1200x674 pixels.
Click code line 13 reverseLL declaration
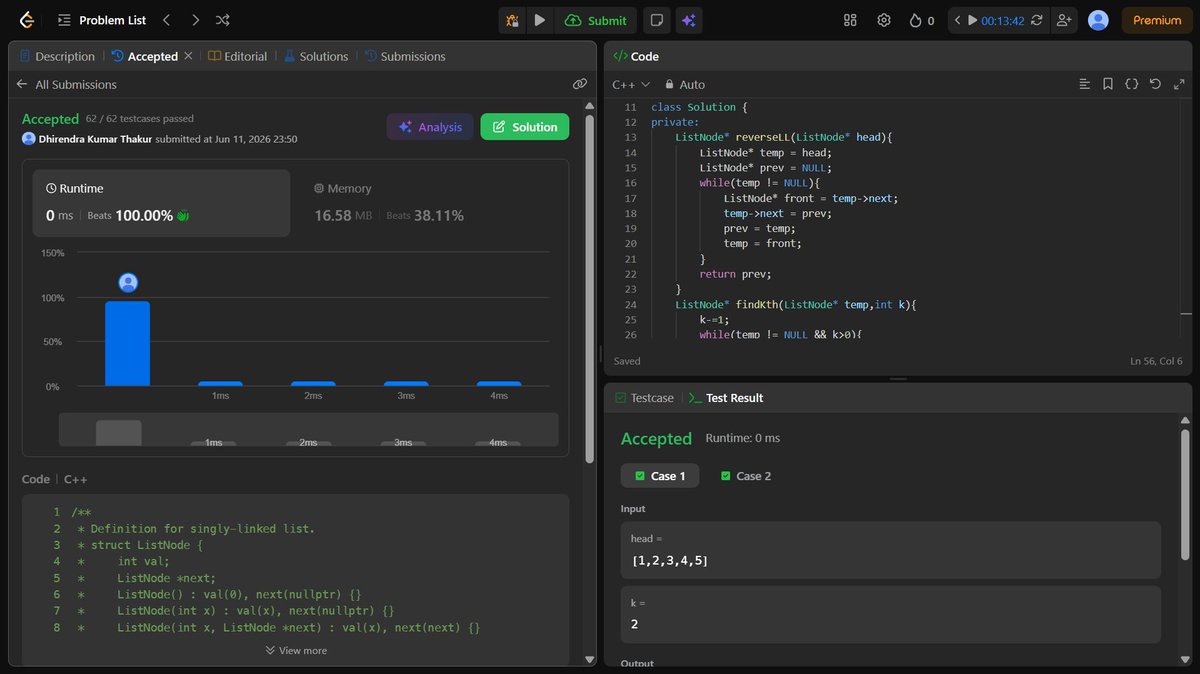pos(783,137)
